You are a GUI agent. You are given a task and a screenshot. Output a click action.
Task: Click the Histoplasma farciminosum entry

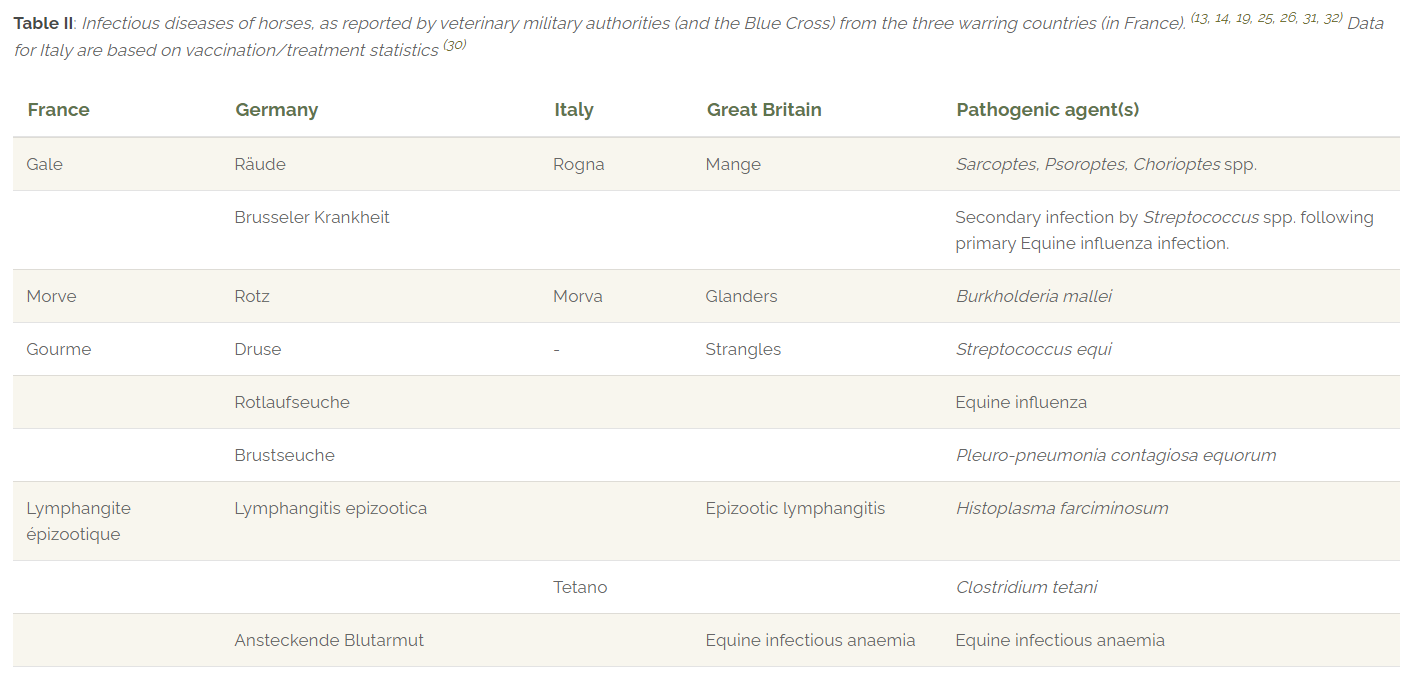point(1061,508)
